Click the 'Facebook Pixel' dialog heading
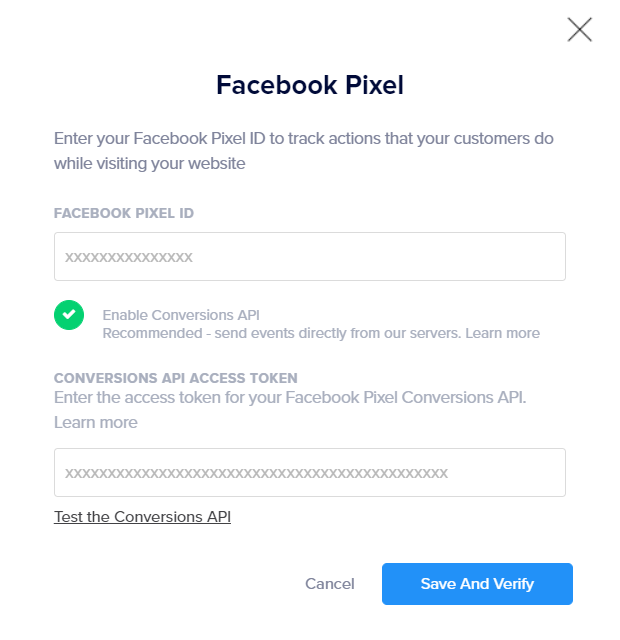This screenshot has width=620, height=640. [310, 86]
